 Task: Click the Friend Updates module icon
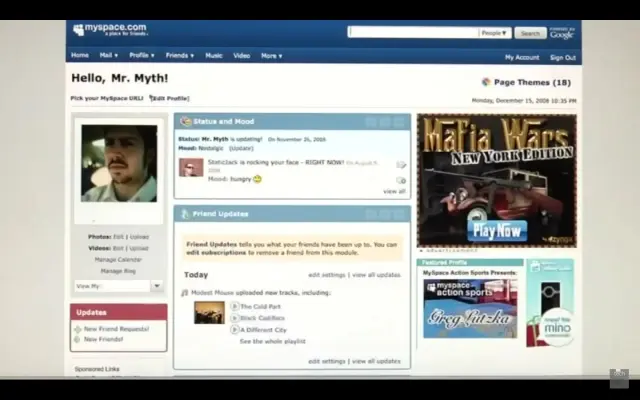click(x=184, y=214)
